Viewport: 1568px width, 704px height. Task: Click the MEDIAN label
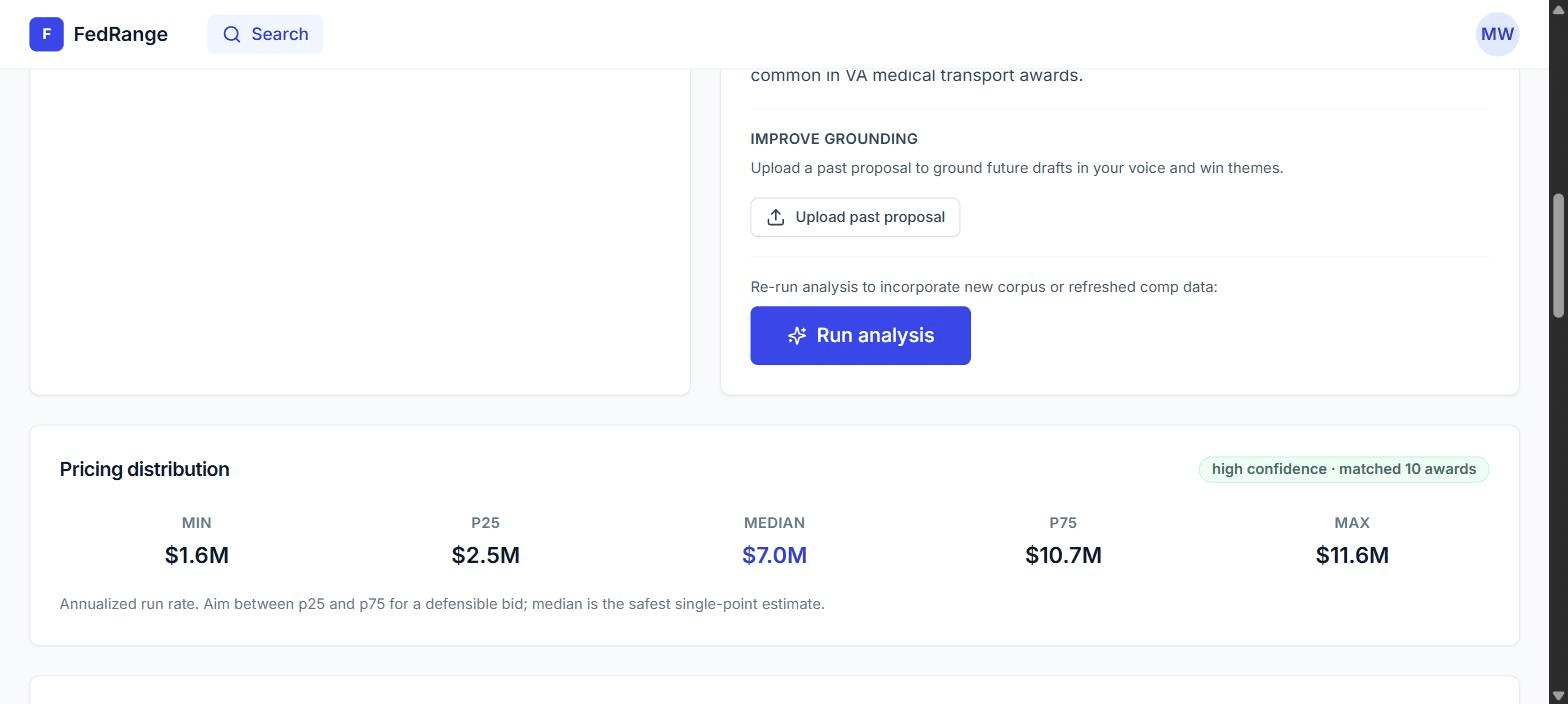774,523
